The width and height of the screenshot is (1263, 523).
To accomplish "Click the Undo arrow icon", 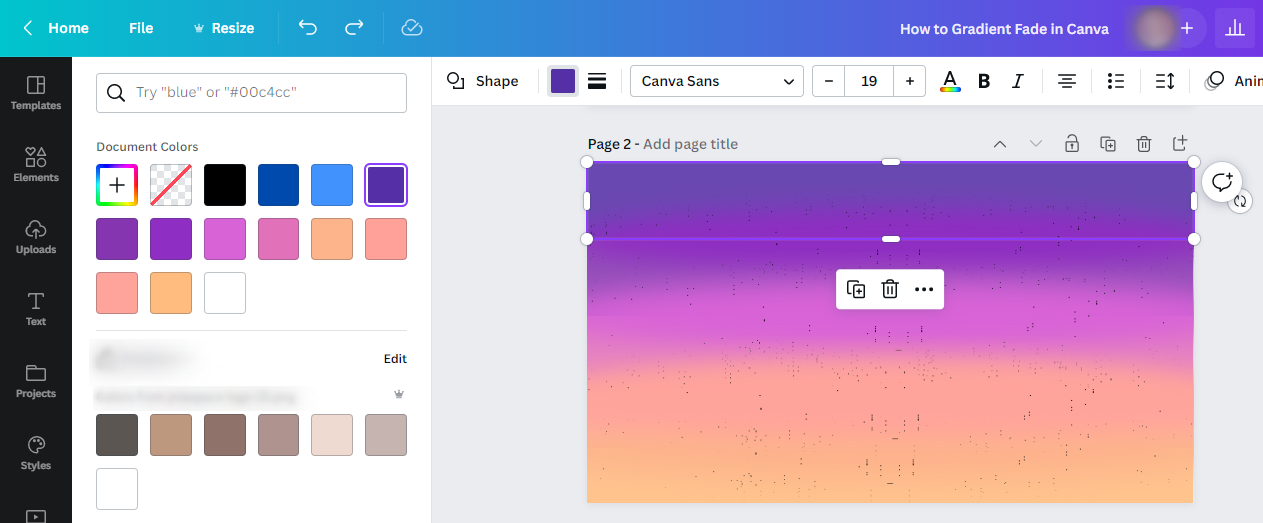I will point(308,28).
